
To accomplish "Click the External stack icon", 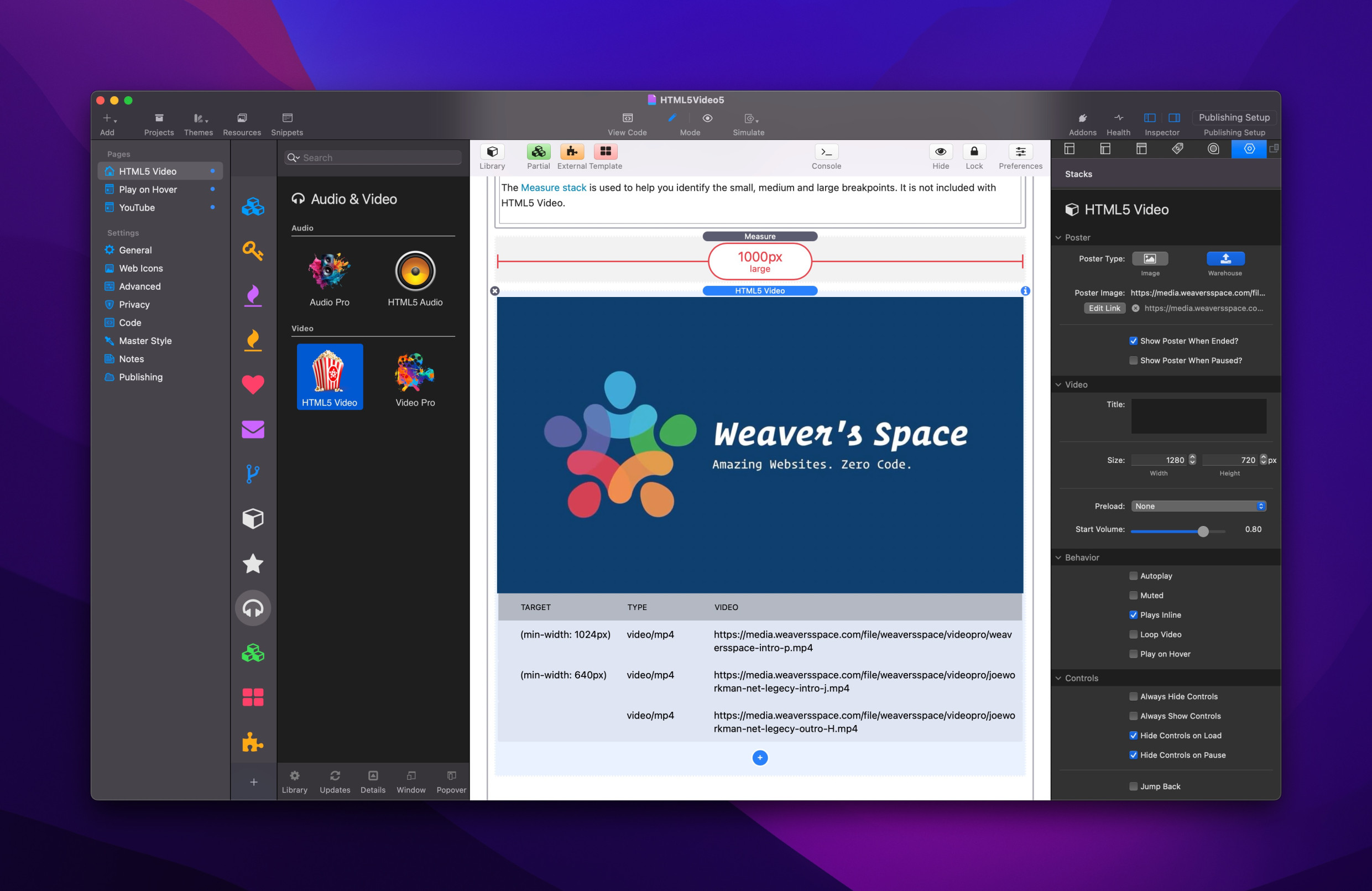I will click(x=572, y=152).
